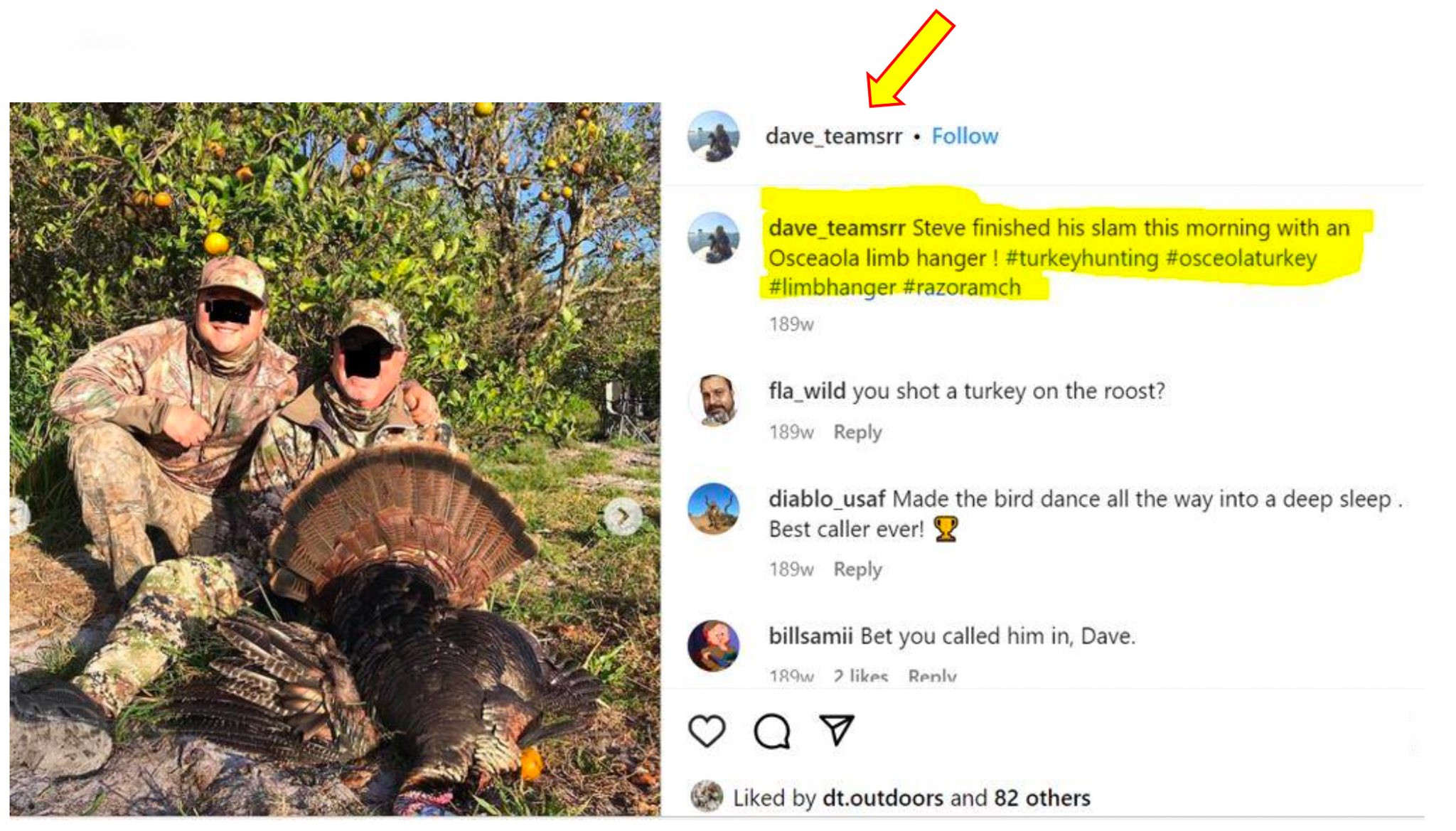Reply to fla_wild's comment
Image resolution: width=1456 pixels, height=831 pixels.
[857, 432]
